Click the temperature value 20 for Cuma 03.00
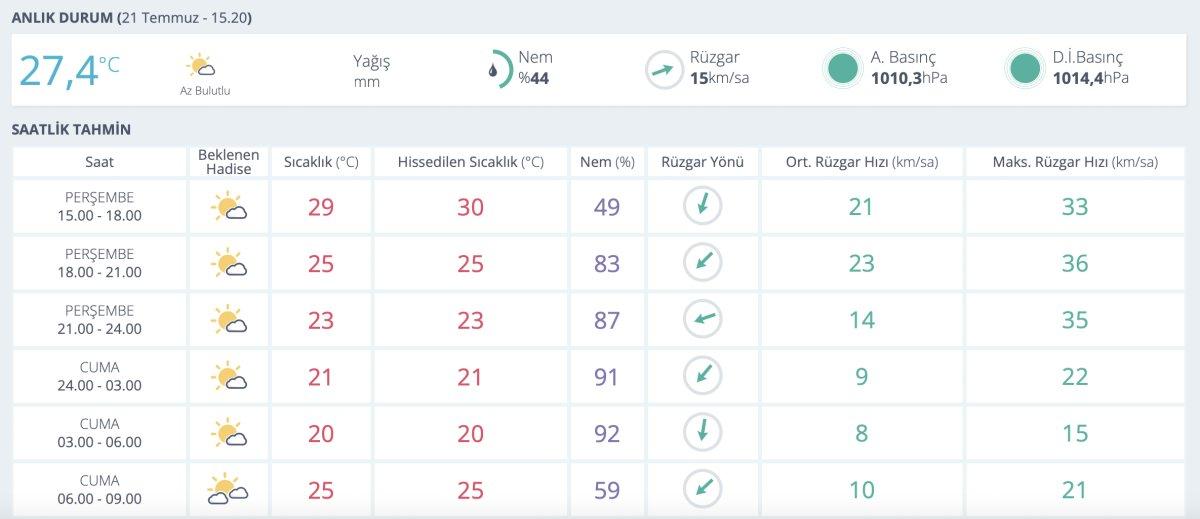Image resolution: width=1200 pixels, height=519 pixels. point(321,433)
